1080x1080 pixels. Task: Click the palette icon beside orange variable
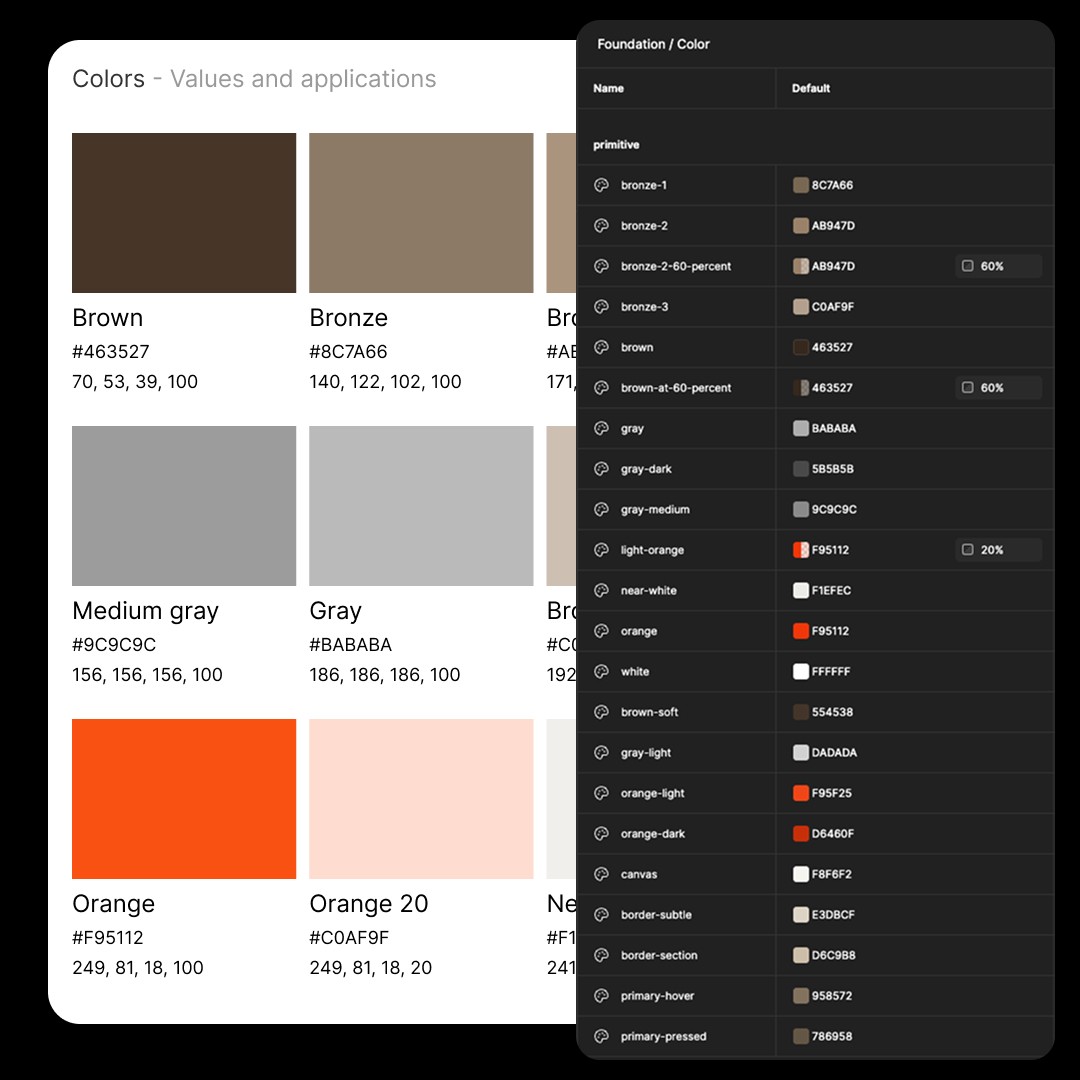click(x=601, y=631)
